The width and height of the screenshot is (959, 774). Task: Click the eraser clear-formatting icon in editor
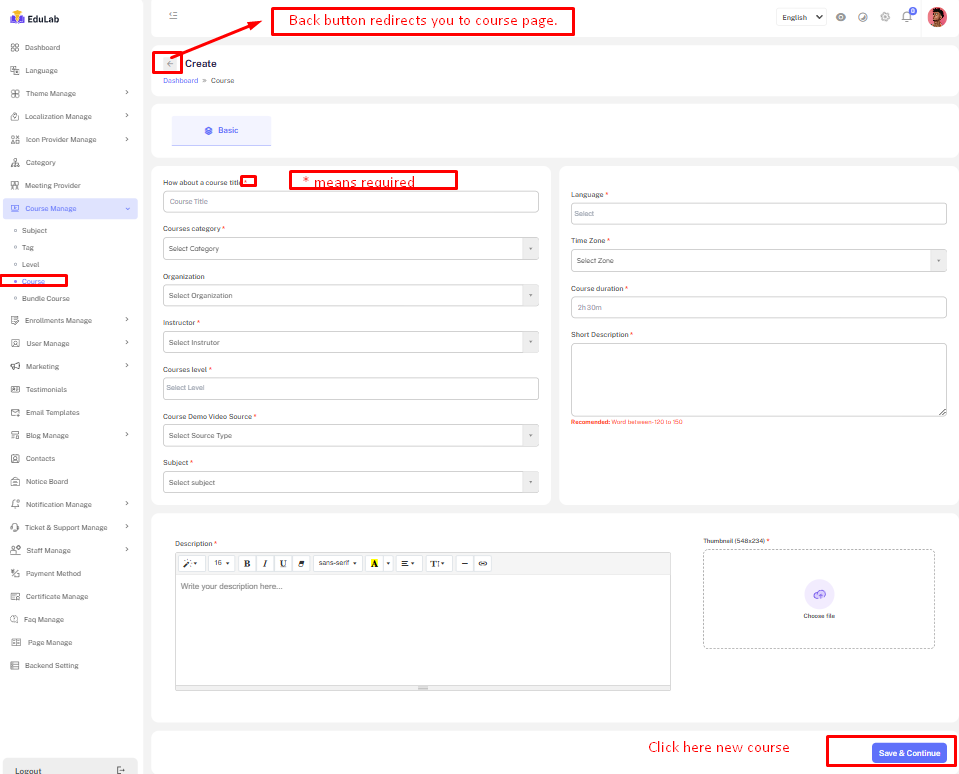tap(301, 563)
